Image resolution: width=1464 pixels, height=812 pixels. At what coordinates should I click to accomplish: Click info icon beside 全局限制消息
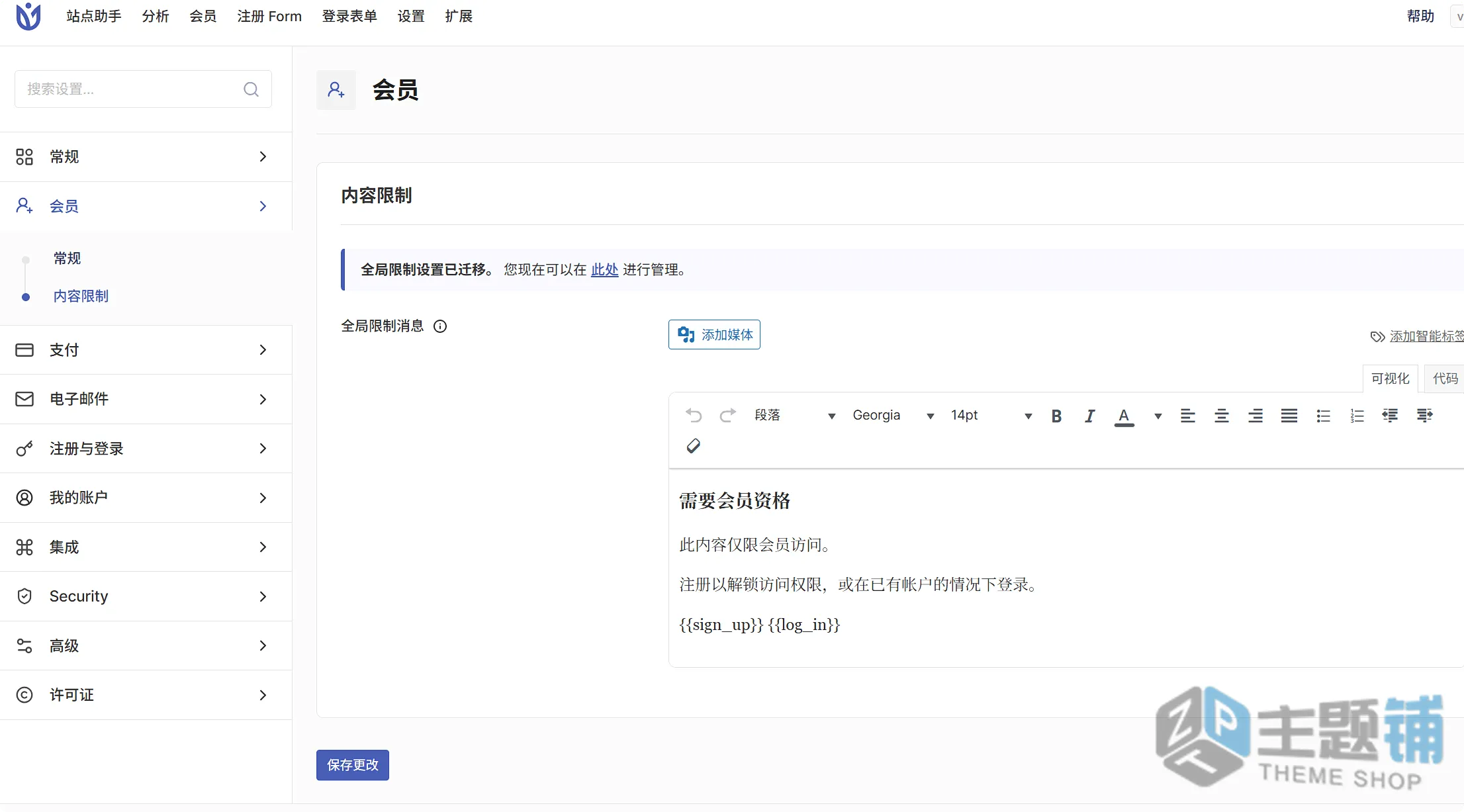[x=440, y=326]
